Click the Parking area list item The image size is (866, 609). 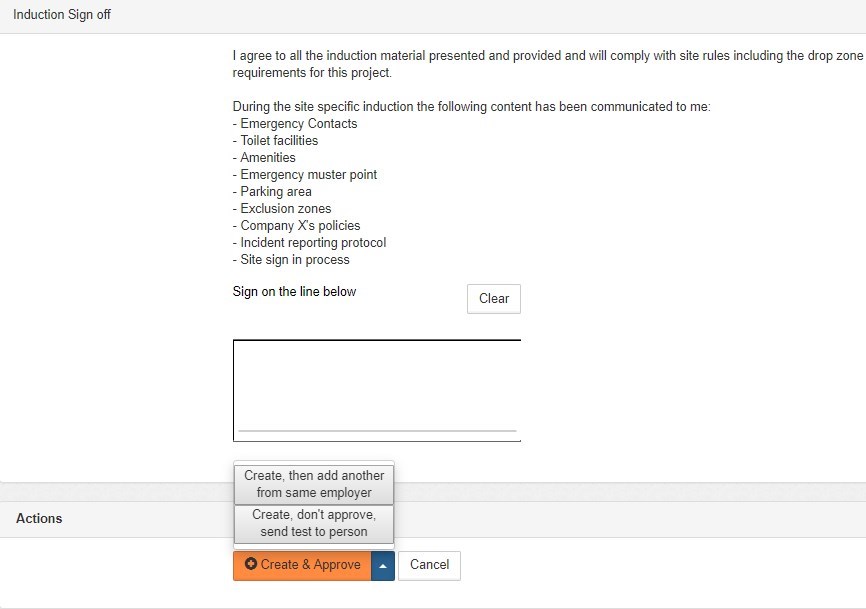[276, 192]
